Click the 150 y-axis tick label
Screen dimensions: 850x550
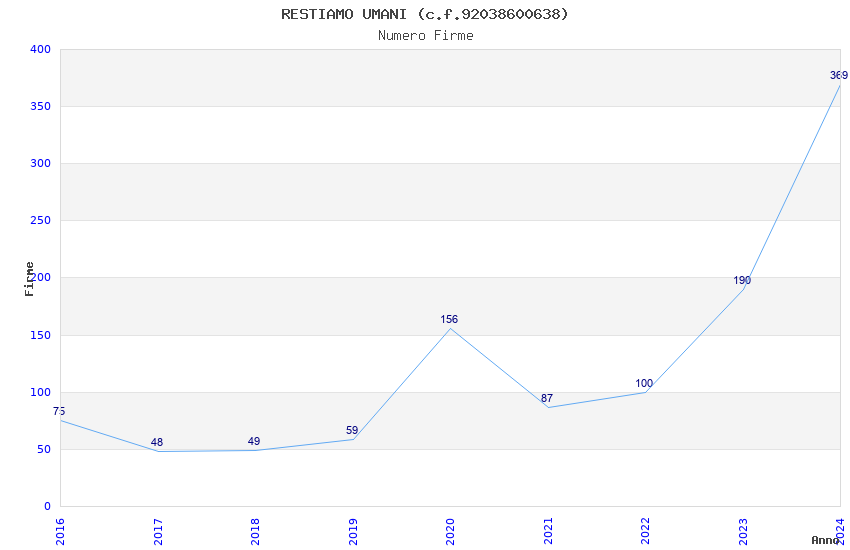40,336
